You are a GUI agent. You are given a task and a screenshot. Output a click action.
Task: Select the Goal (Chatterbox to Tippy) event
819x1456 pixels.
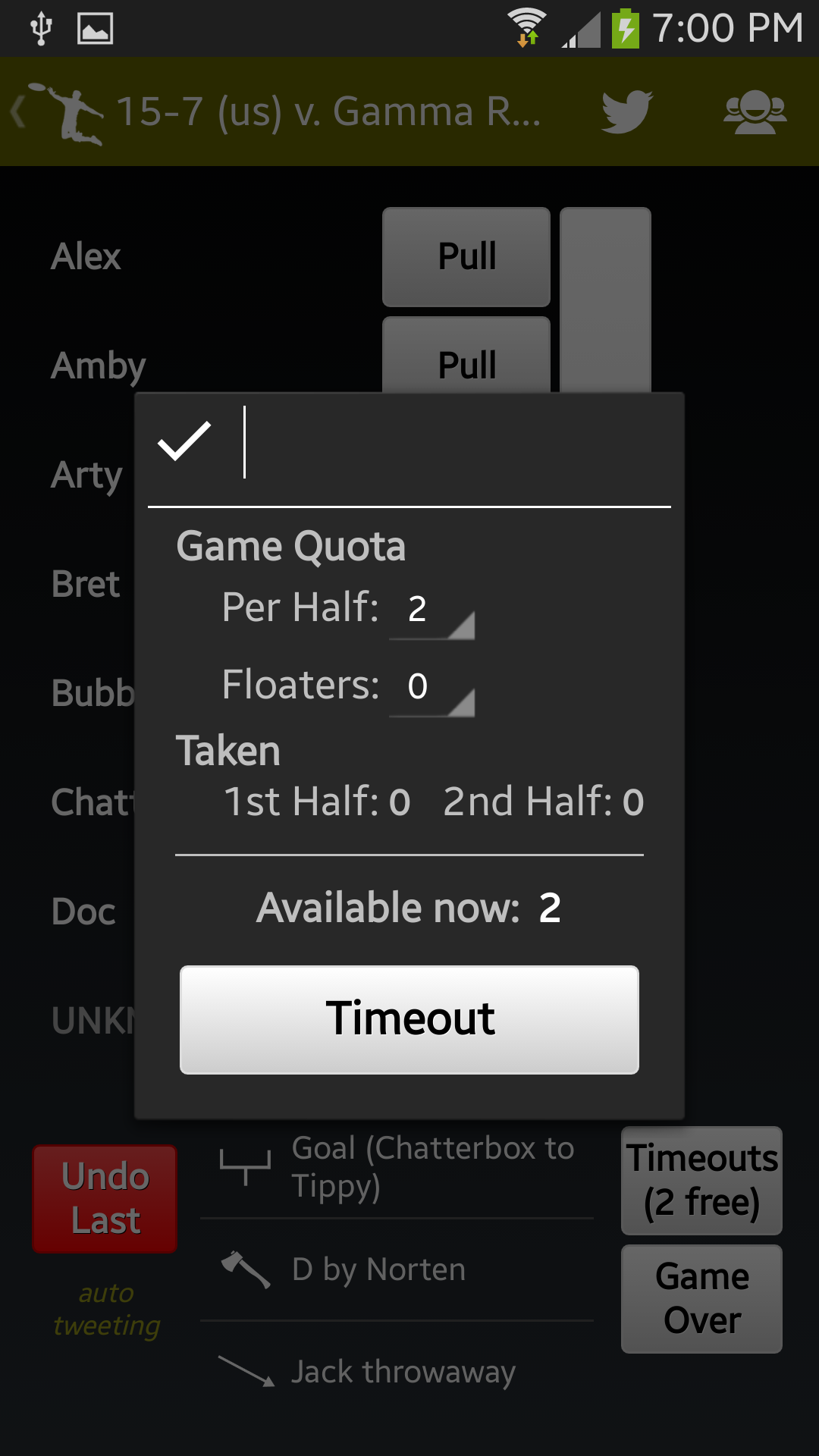pyautogui.click(x=397, y=1167)
